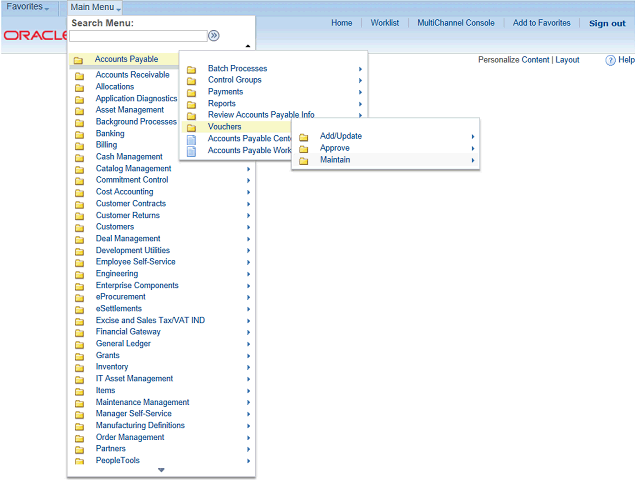Click the Add/Update folder icon

coord(304,137)
